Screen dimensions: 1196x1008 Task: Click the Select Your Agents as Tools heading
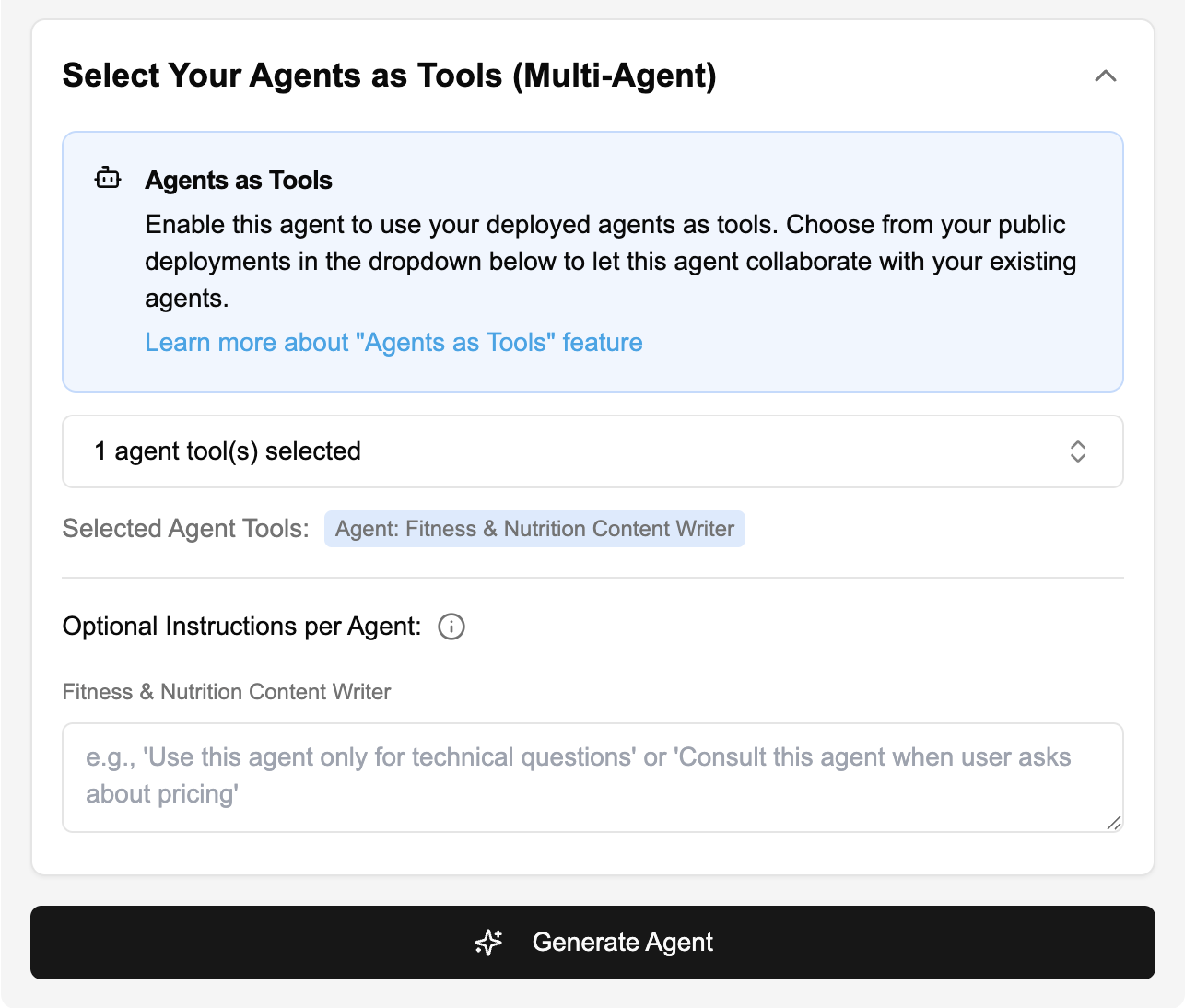389,76
